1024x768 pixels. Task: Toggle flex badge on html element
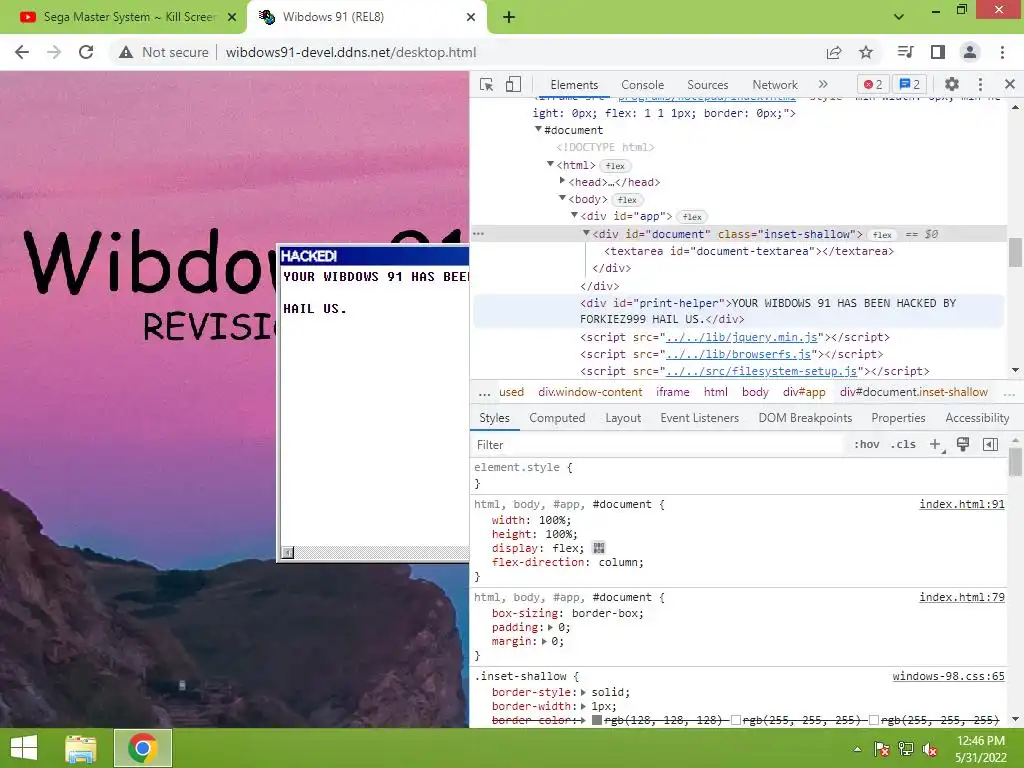[615, 166]
